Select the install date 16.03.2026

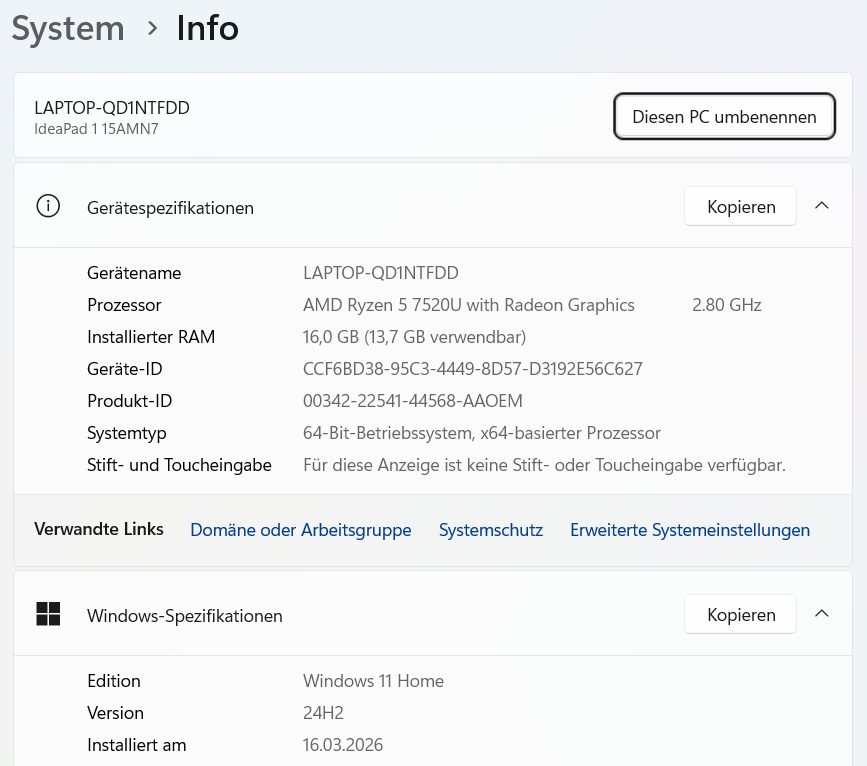click(343, 745)
